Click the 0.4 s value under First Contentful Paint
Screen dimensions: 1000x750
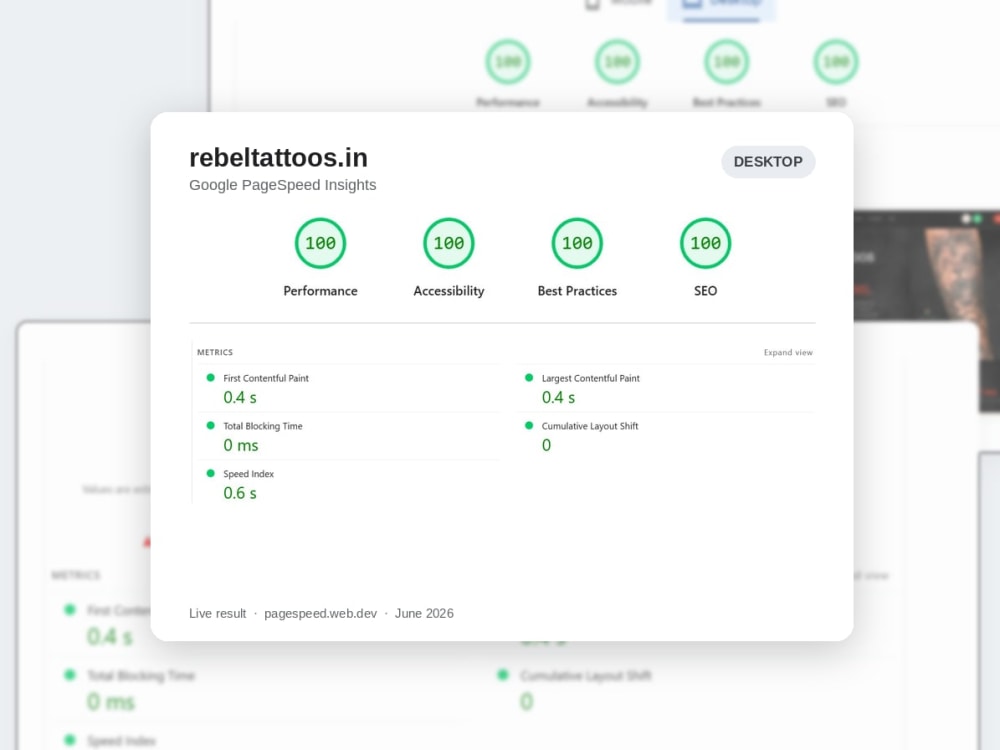(x=240, y=397)
